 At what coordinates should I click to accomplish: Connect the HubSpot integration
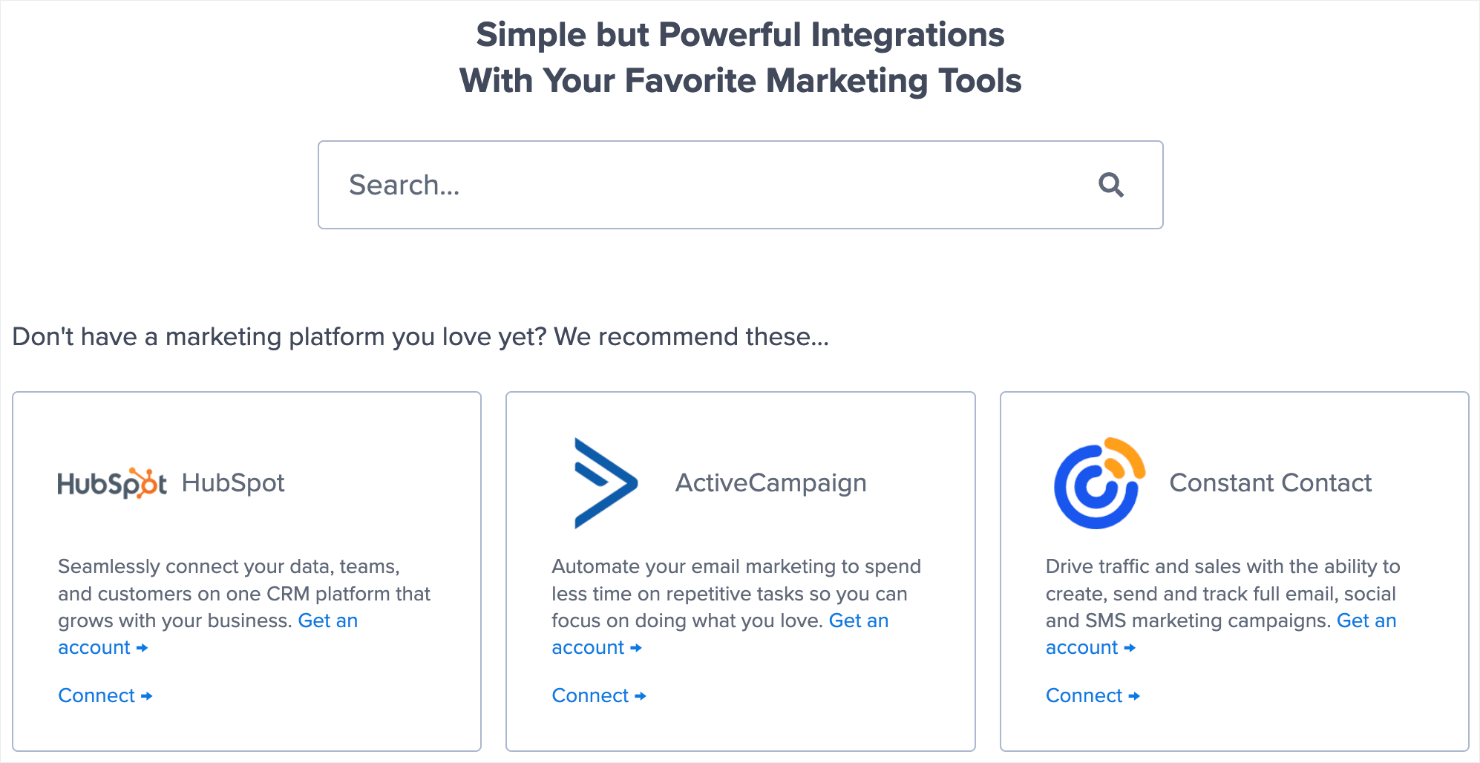coord(96,695)
